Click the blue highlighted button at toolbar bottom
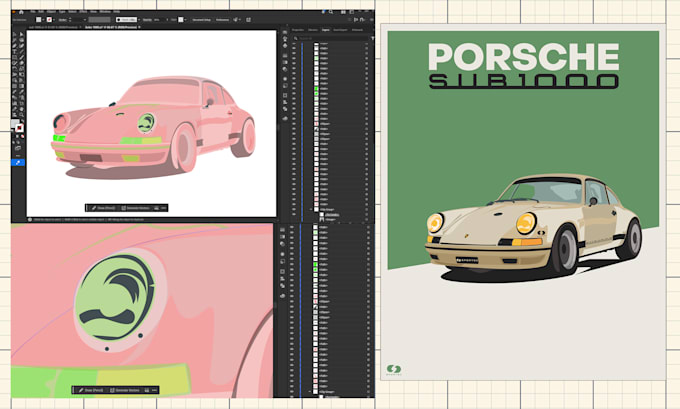The image size is (680, 409). (18, 163)
